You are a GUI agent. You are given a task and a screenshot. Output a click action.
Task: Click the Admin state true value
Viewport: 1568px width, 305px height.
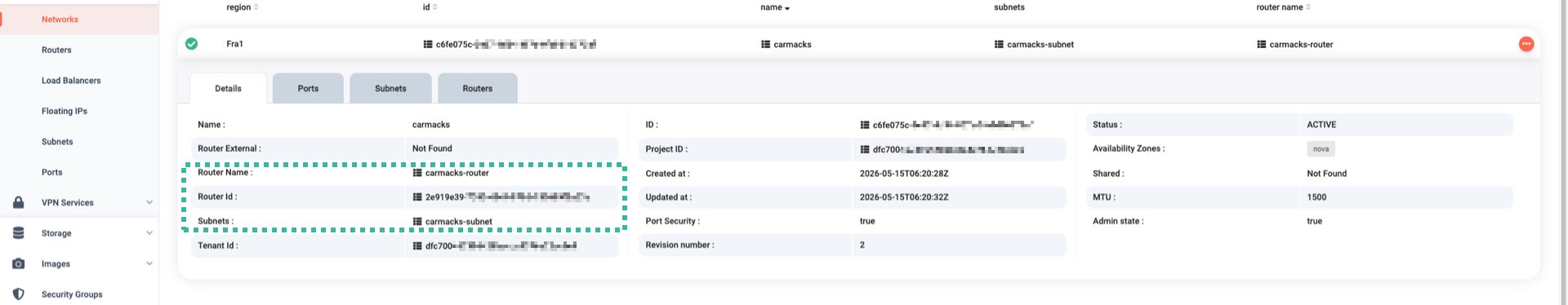tap(1315, 221)
